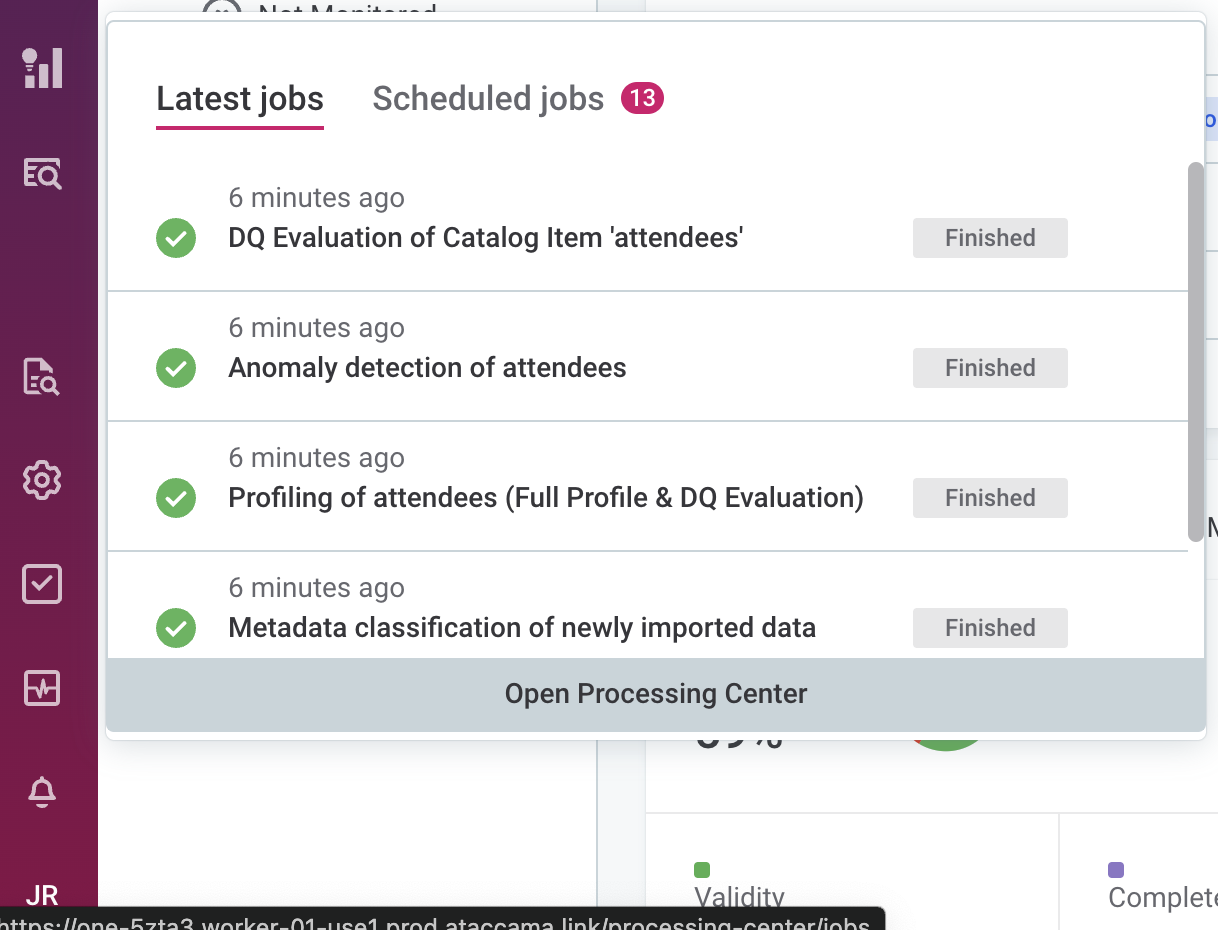Open Processing Center
This screenshot has height=930, width=1218.
(x=655, y=693)
